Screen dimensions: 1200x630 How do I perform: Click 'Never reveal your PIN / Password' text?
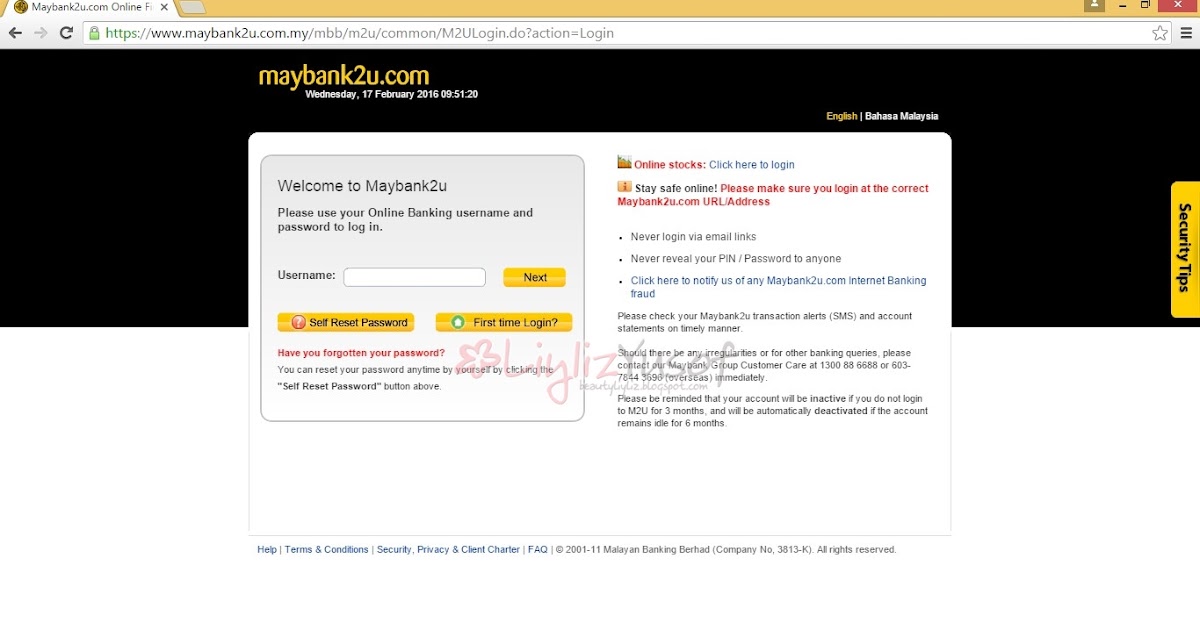pyautogui.click(x=736, y=259)
